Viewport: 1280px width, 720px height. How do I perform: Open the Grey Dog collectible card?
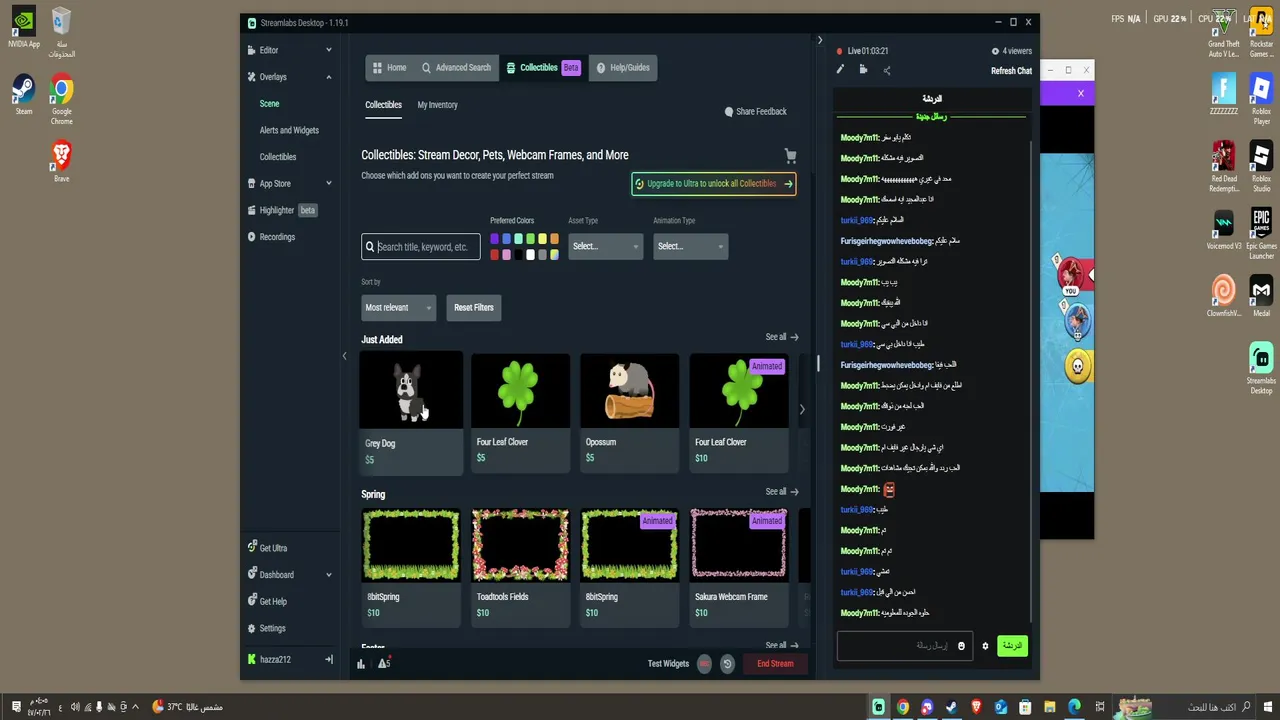tap(411, 412)
